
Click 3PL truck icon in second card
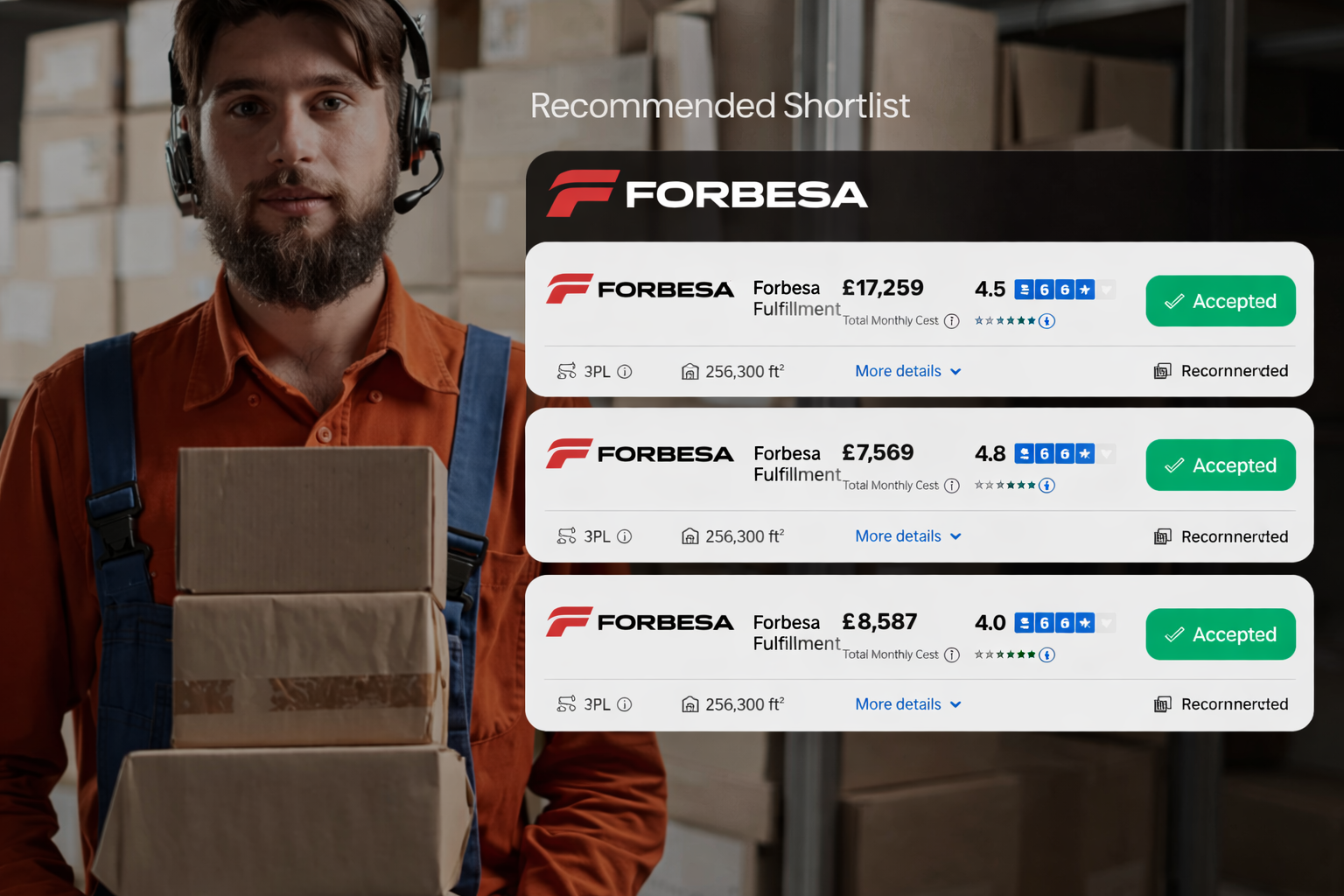(567, 536)
